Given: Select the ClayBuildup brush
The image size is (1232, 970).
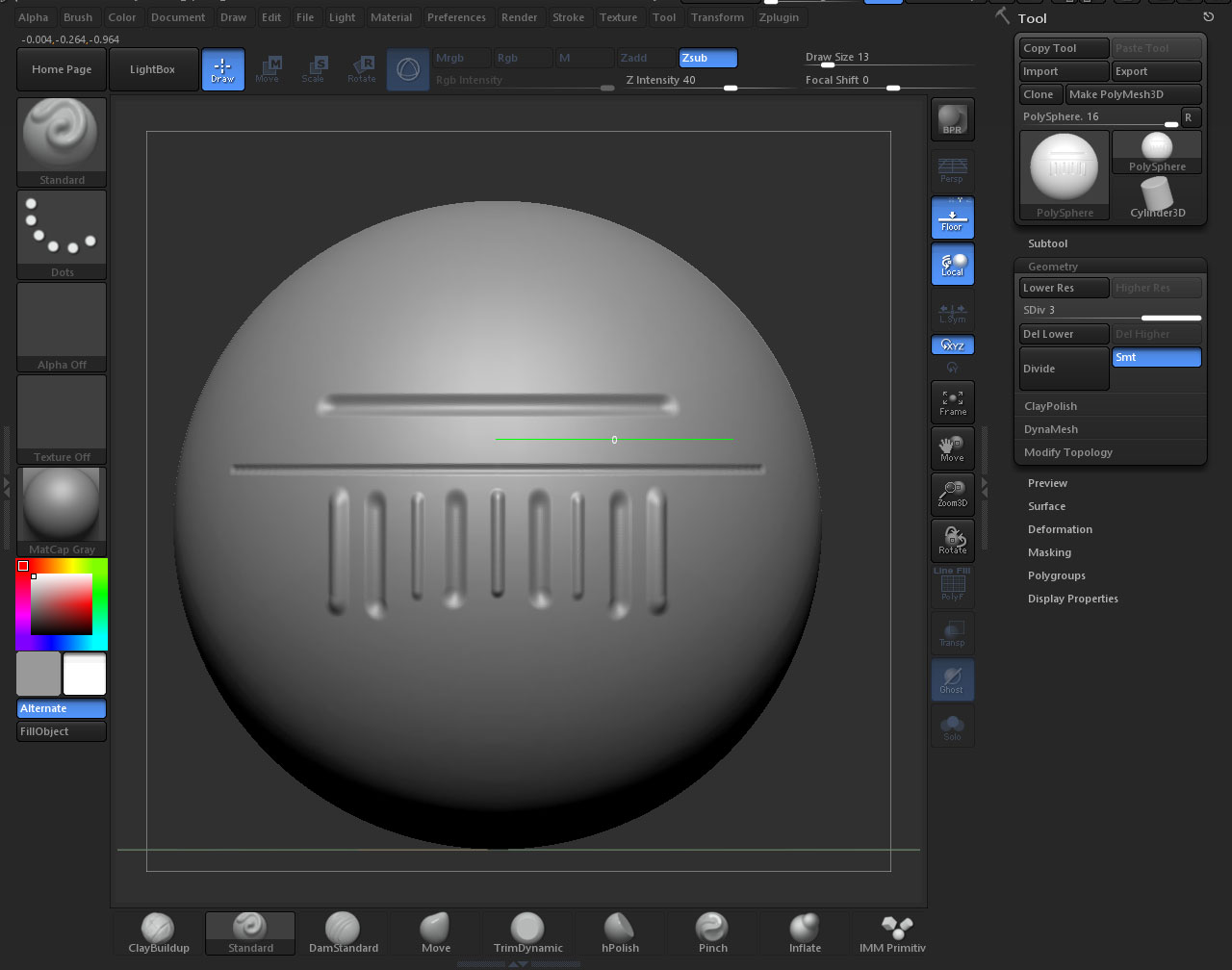Looking at the screenshot, I should click(159, 932).
